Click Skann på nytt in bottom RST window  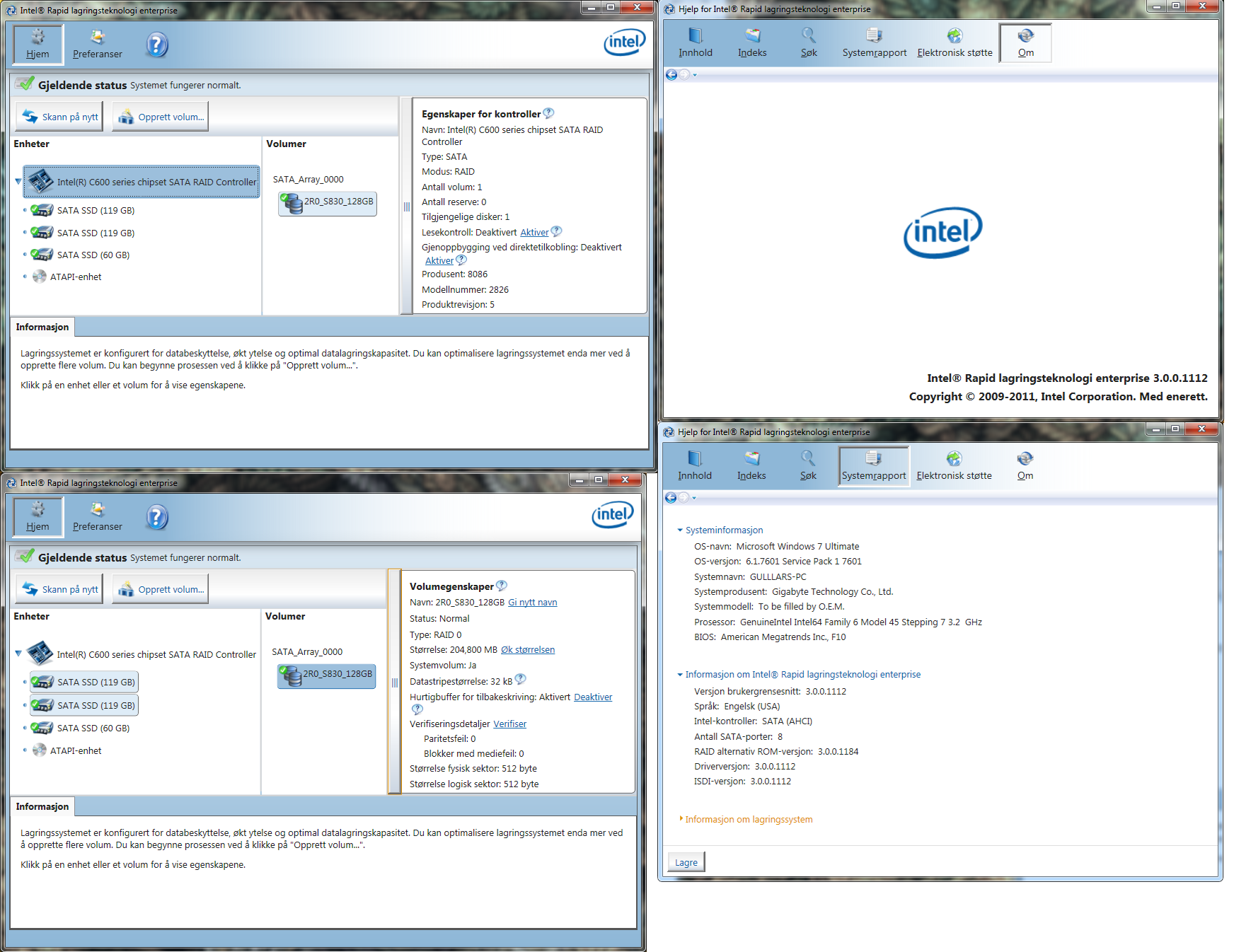coord(59,589)
